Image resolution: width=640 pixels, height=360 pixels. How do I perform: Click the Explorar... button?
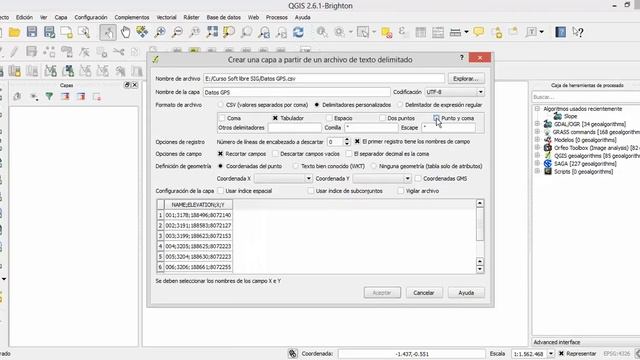(x=466, y=78)
